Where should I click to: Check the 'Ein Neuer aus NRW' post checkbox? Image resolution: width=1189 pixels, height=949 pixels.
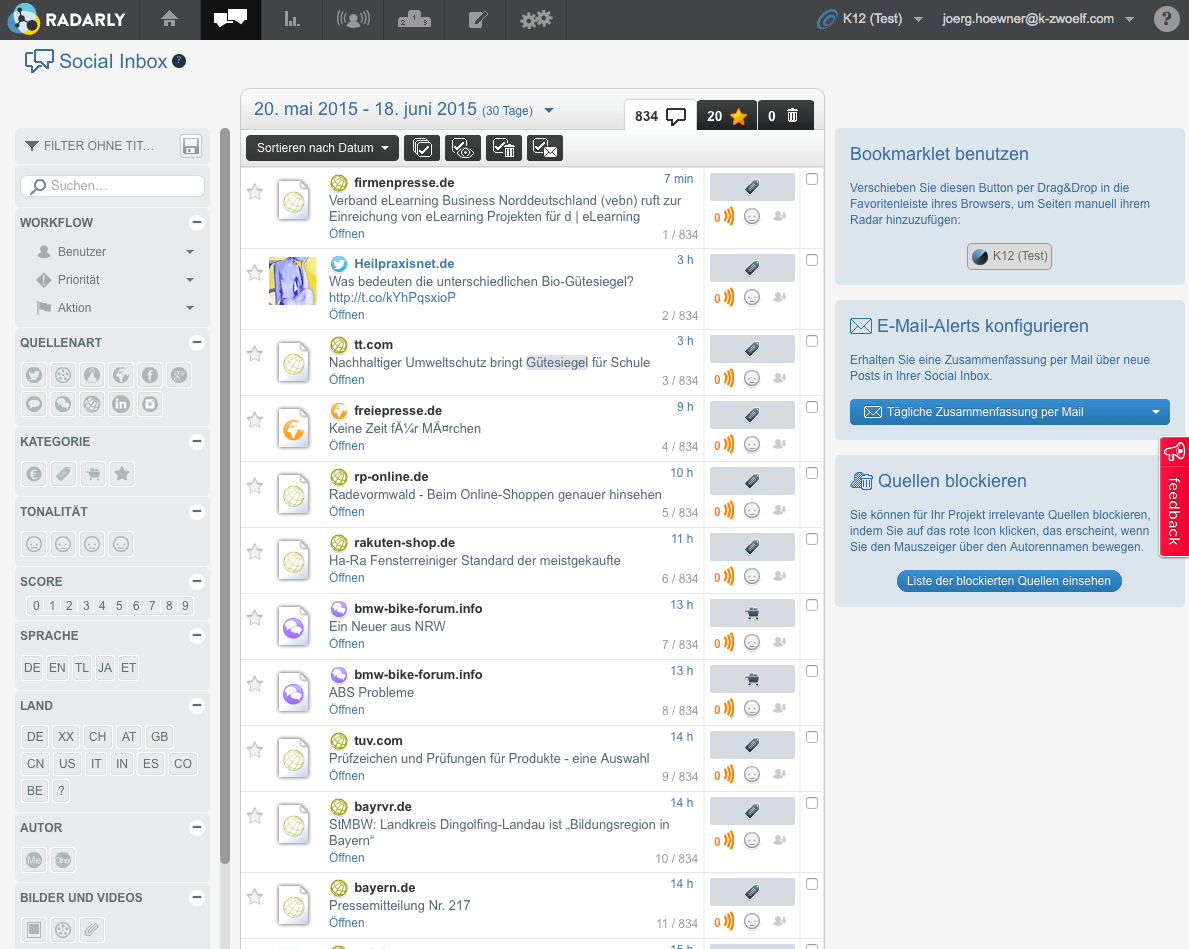(812, 605)
